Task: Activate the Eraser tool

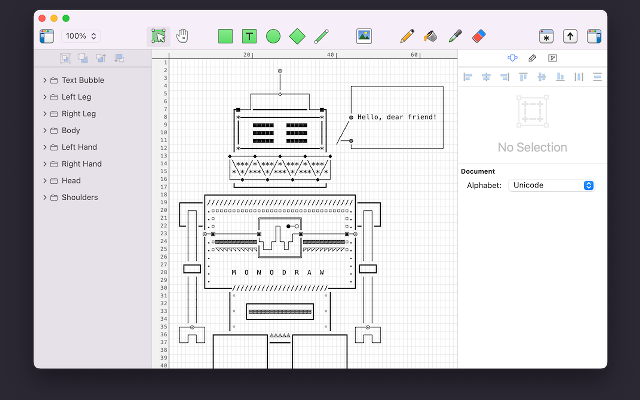Action: (x=479, y=36)
